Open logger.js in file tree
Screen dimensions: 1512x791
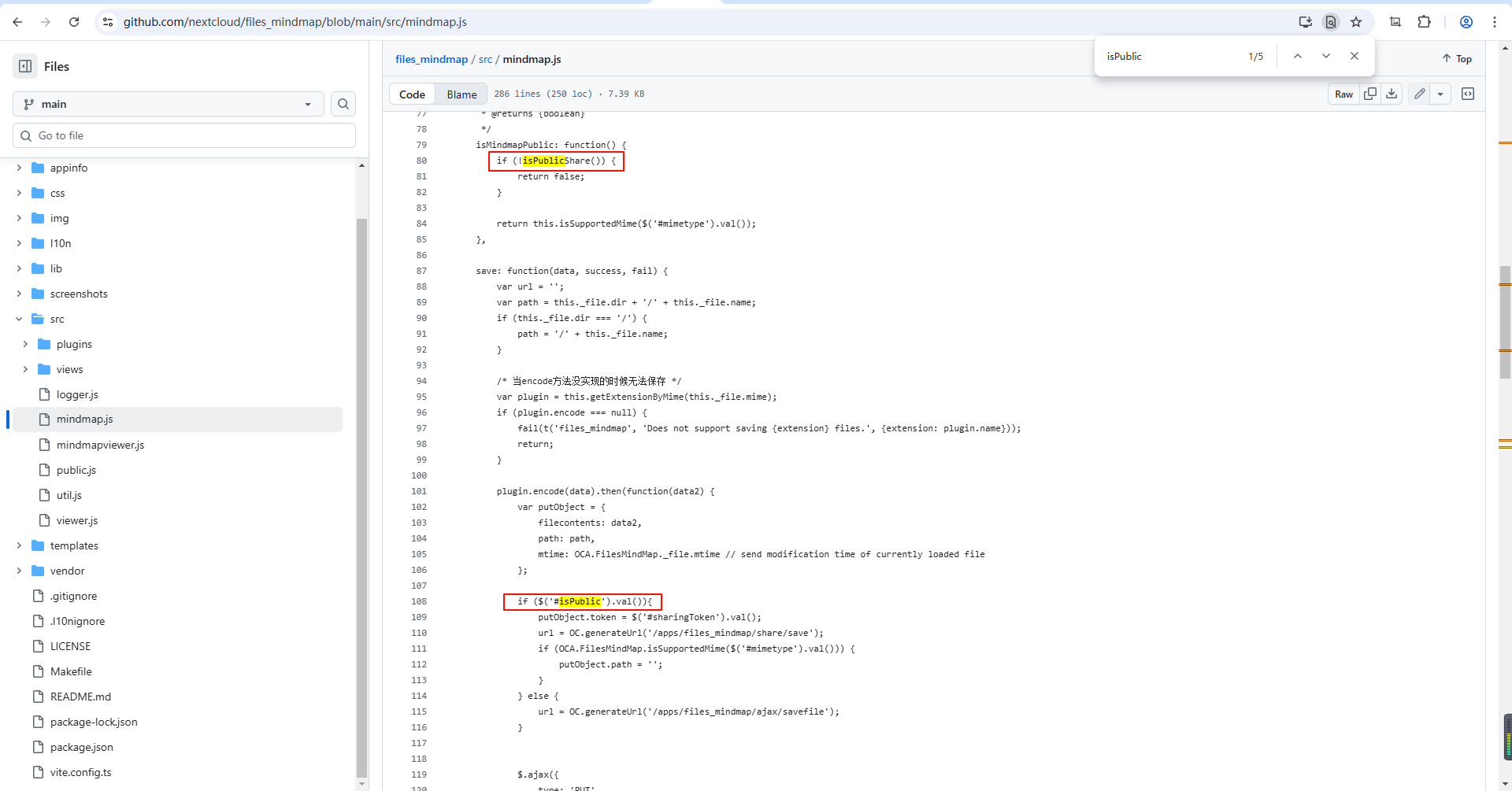[x=77, y=394]
